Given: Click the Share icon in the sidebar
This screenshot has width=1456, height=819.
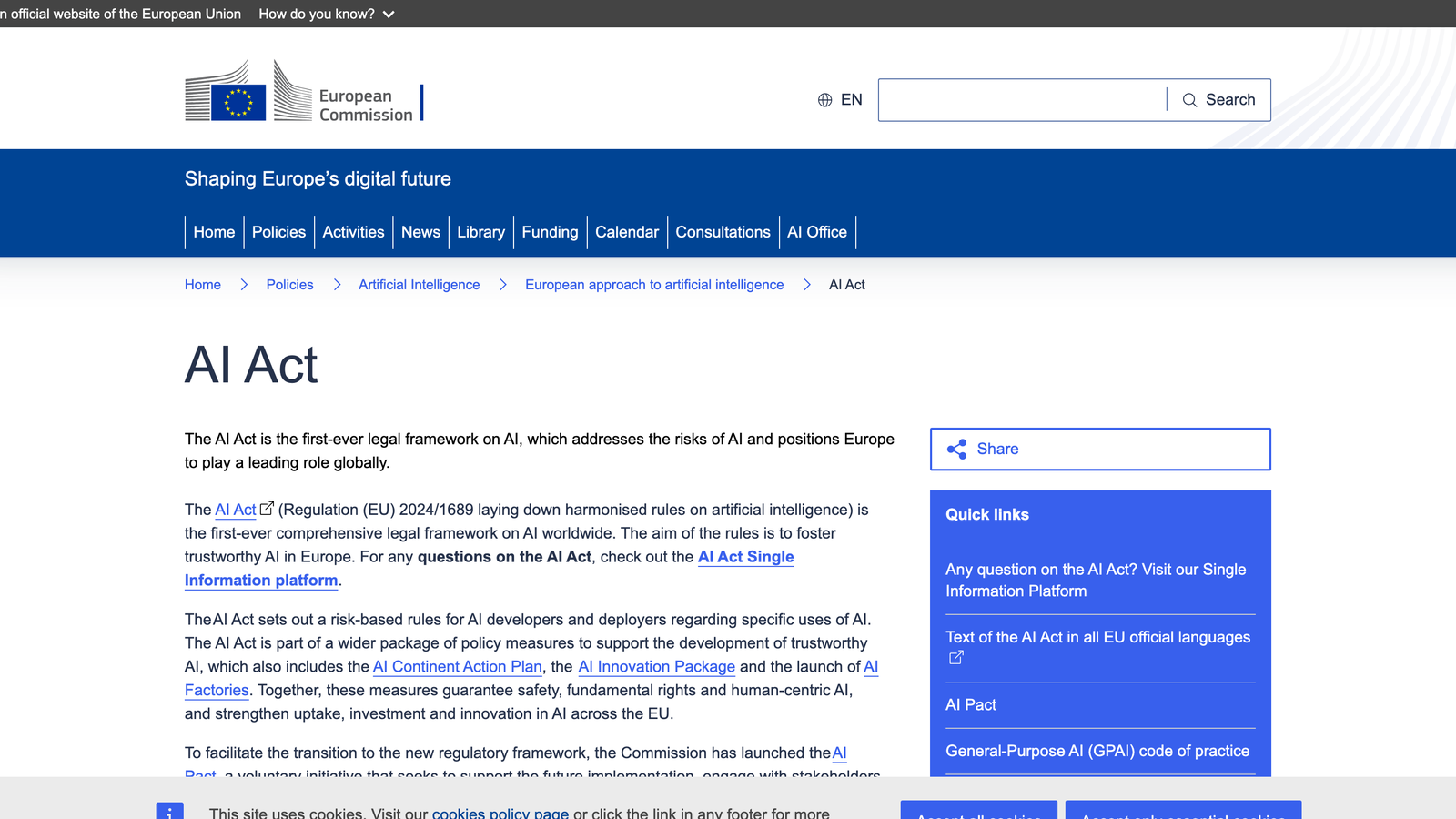Looking at the screenshot, I should click(x=957, y=449).
